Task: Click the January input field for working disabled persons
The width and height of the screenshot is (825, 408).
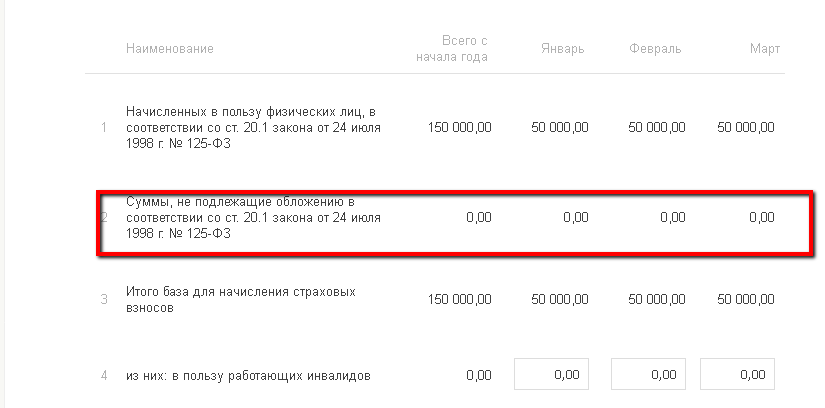Action: coord(551,375)
